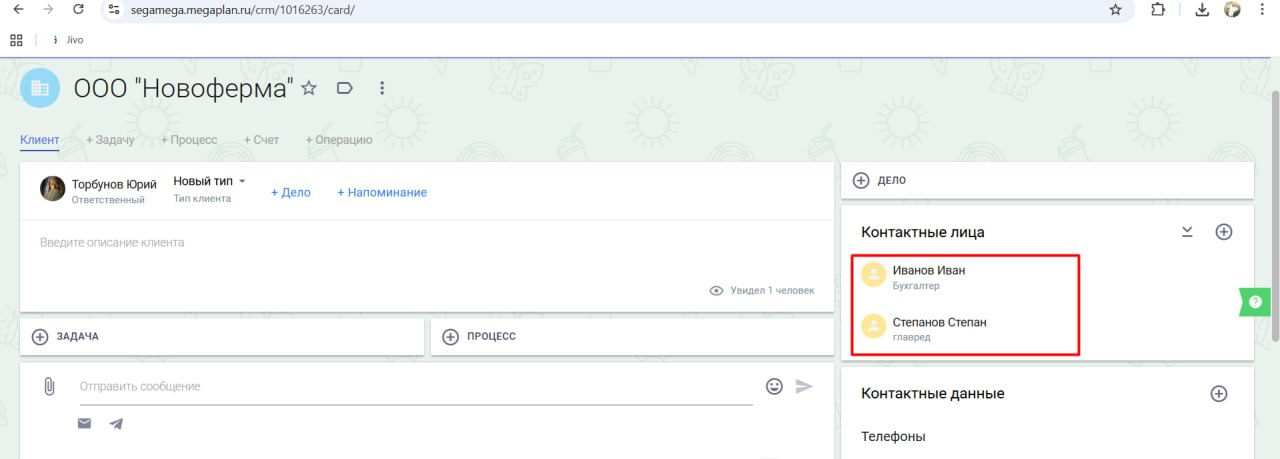Open the emoji picker in message box
1280x459 pixels.
(x=774, y=386)
